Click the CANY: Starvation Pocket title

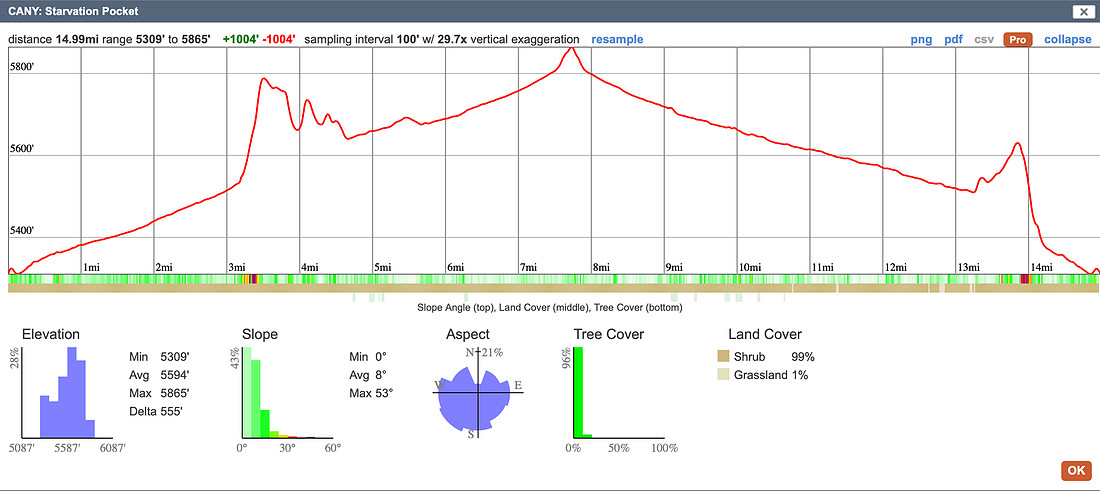click(73, 11)
